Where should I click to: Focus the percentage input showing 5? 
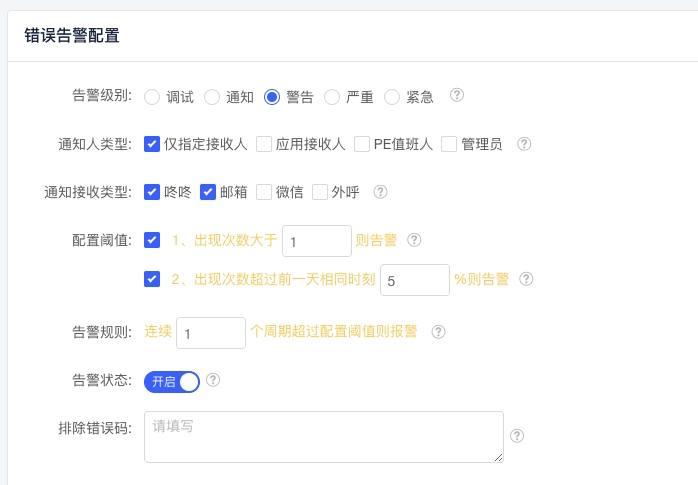414,281
